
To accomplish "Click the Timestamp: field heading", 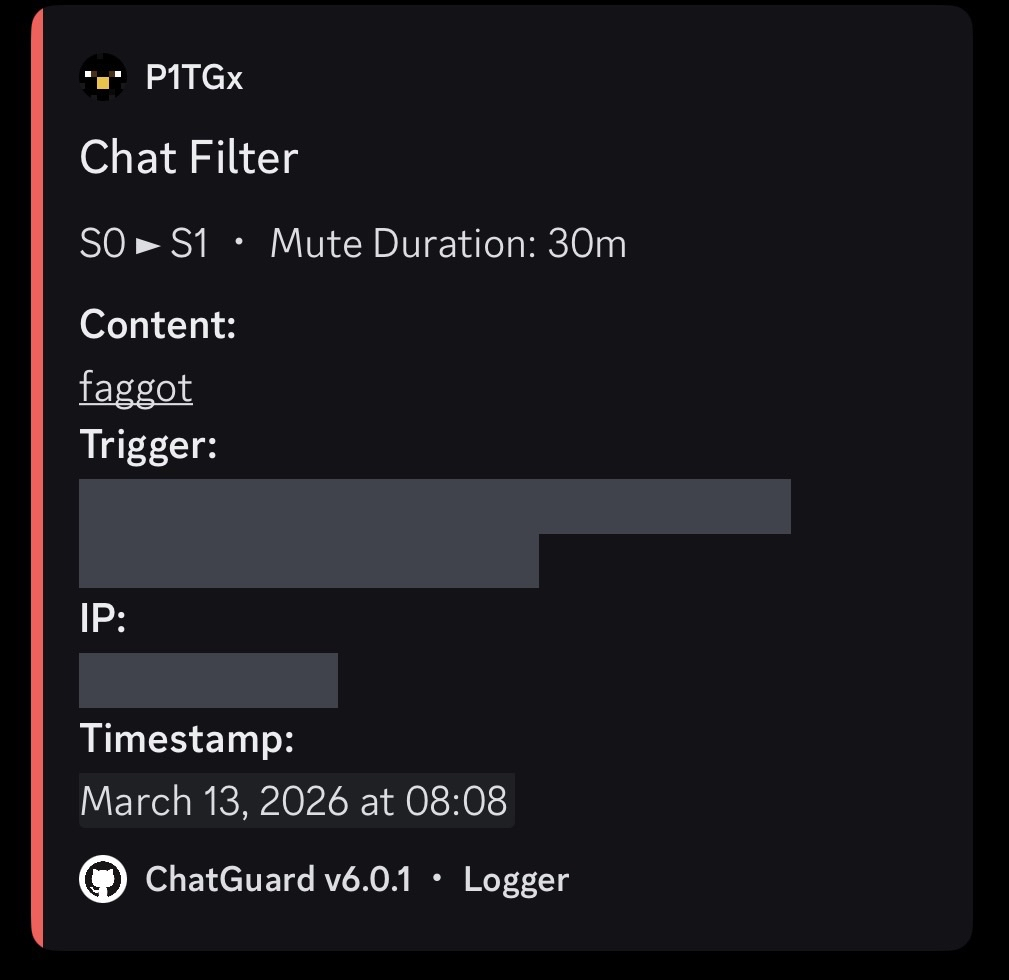I will click(187, 739).
